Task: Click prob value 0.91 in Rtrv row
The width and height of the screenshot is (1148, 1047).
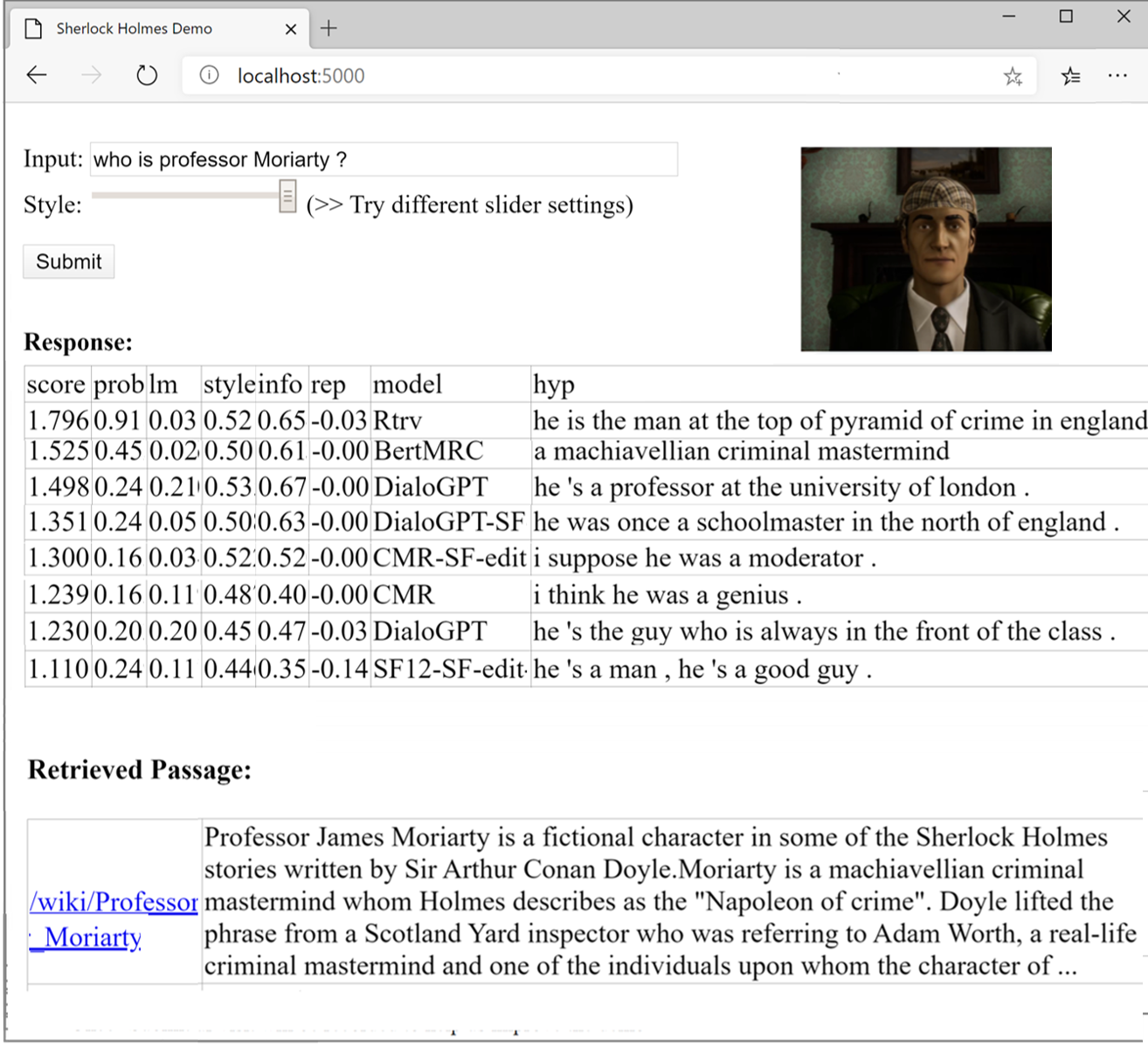Action: tap(117, 421)
